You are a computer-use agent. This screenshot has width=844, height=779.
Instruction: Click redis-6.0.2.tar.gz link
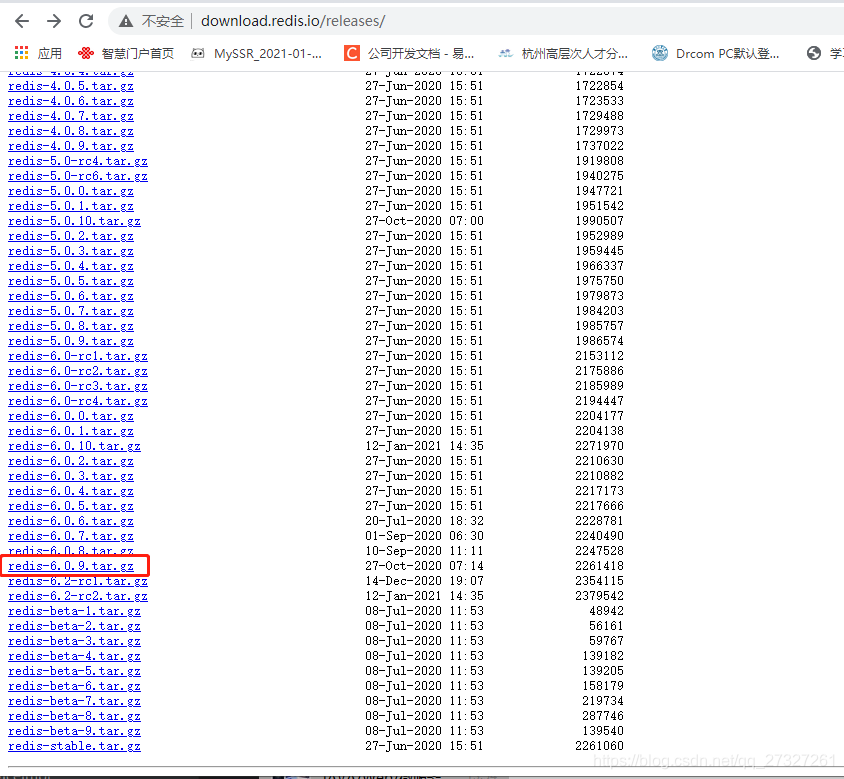(71, 461)
